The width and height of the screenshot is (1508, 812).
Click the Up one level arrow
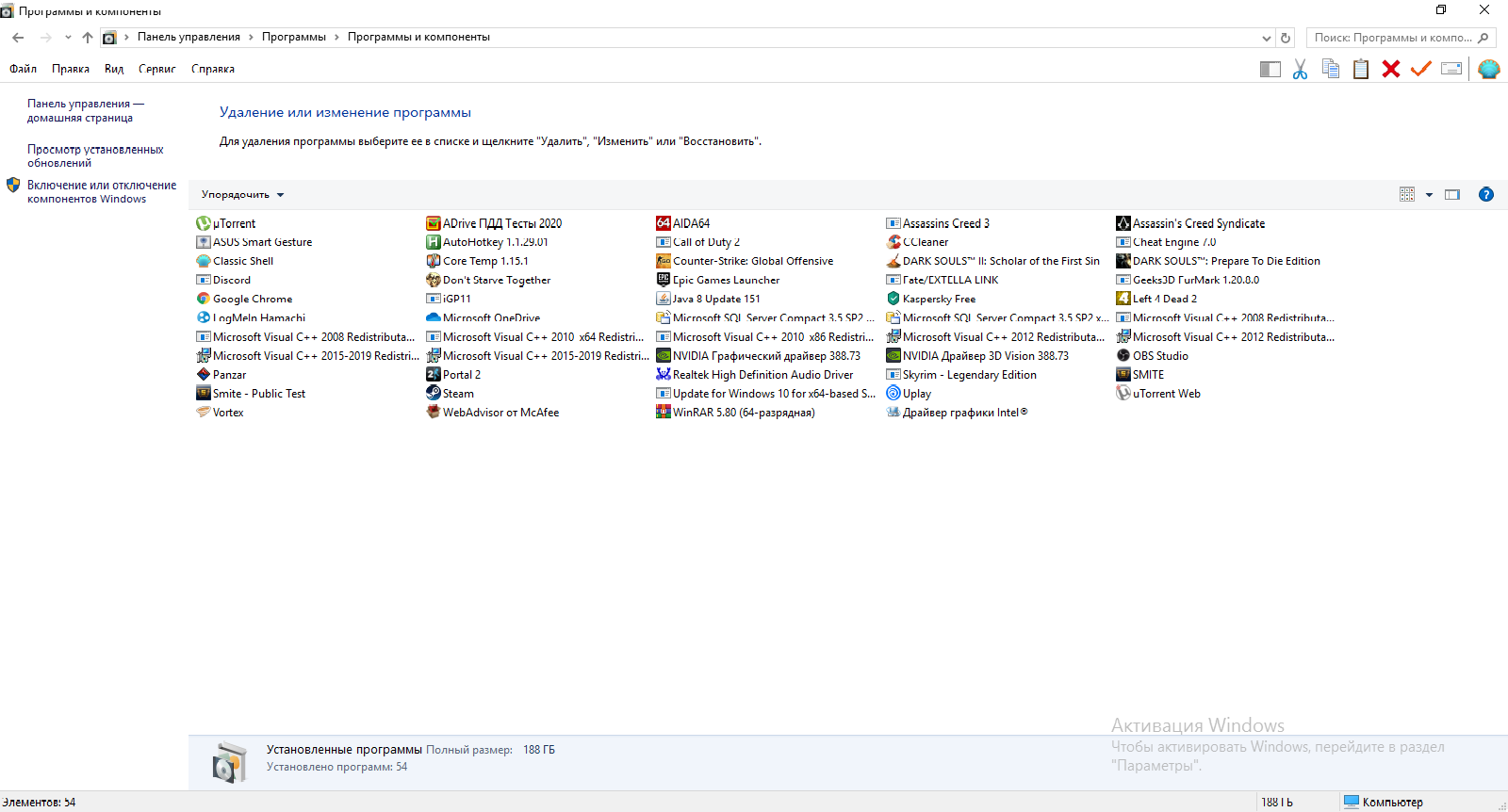(88, 38)
